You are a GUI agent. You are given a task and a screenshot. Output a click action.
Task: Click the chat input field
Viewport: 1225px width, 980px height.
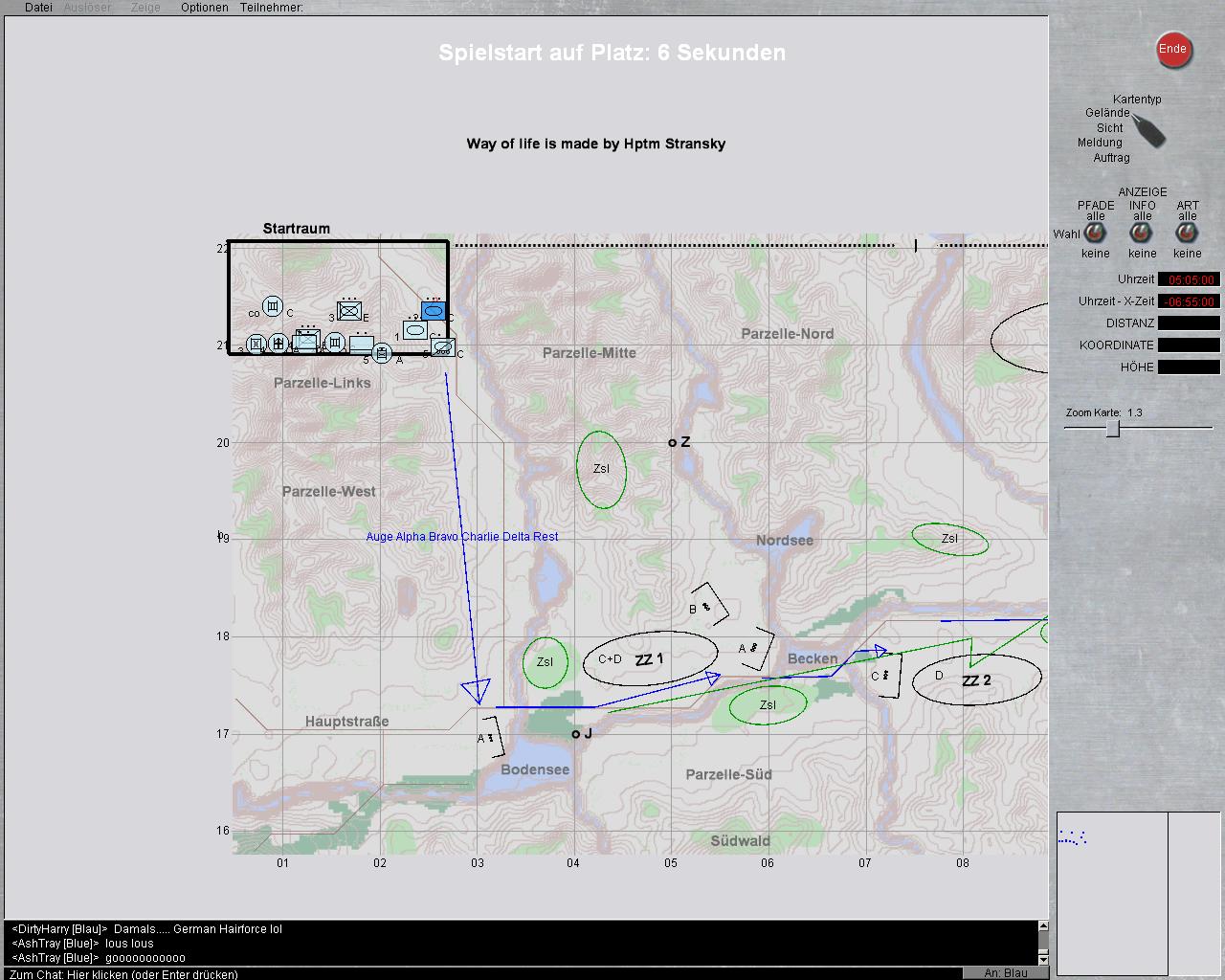pyautogui.click(x=479, y=973)
